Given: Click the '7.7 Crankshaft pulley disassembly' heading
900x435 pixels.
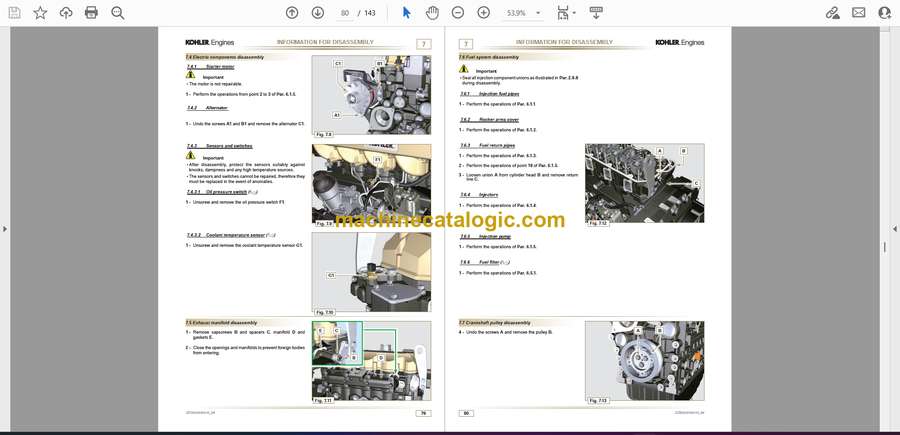Looking at the screenshot, I should pyautogui.click(x=495, y=323).
